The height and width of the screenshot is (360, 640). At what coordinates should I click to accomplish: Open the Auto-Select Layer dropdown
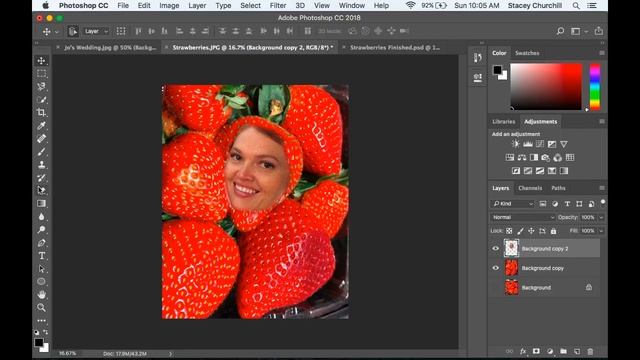[x=96, y=31]
